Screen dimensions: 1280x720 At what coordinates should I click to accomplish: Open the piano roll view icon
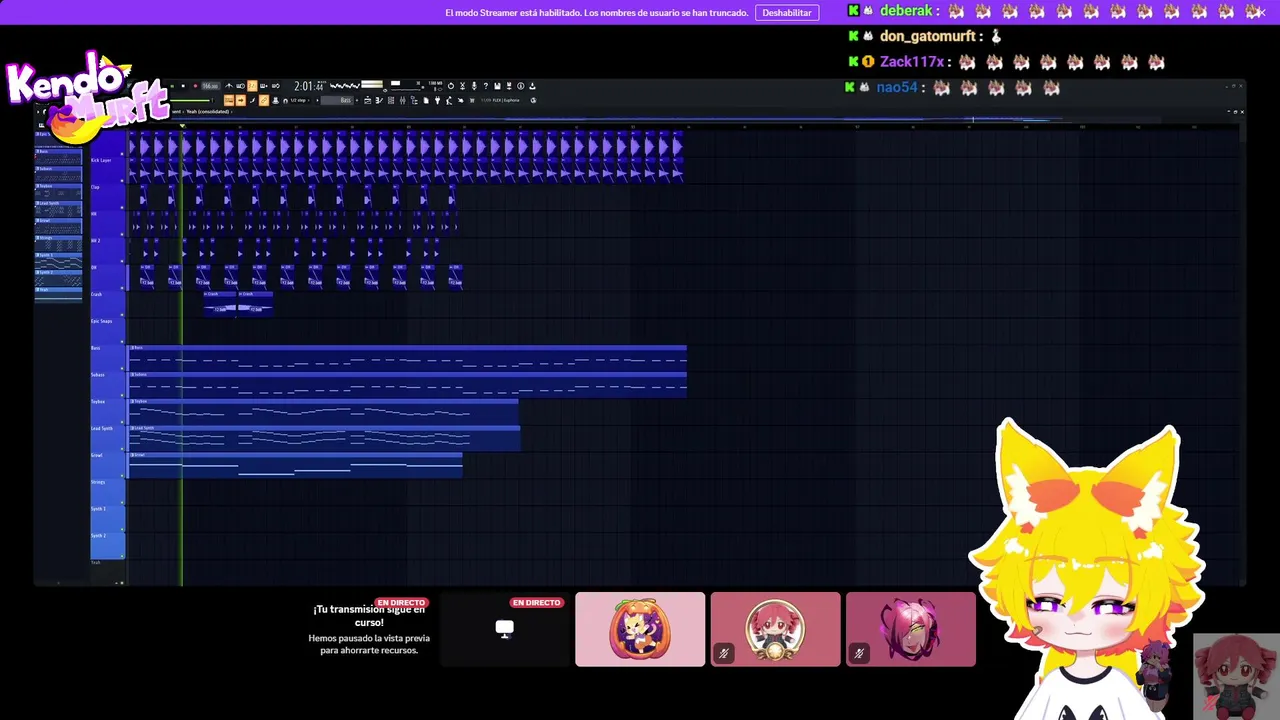point(379,100)
